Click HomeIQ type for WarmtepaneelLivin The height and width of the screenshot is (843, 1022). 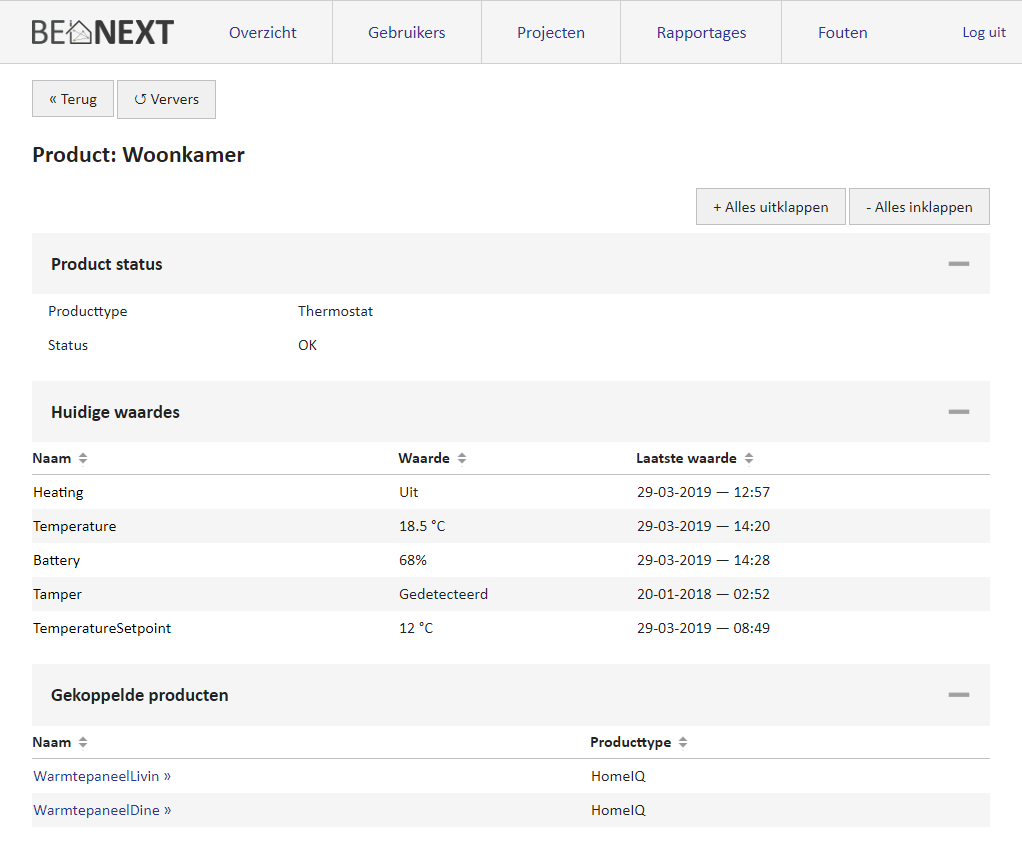coord(619,776)
